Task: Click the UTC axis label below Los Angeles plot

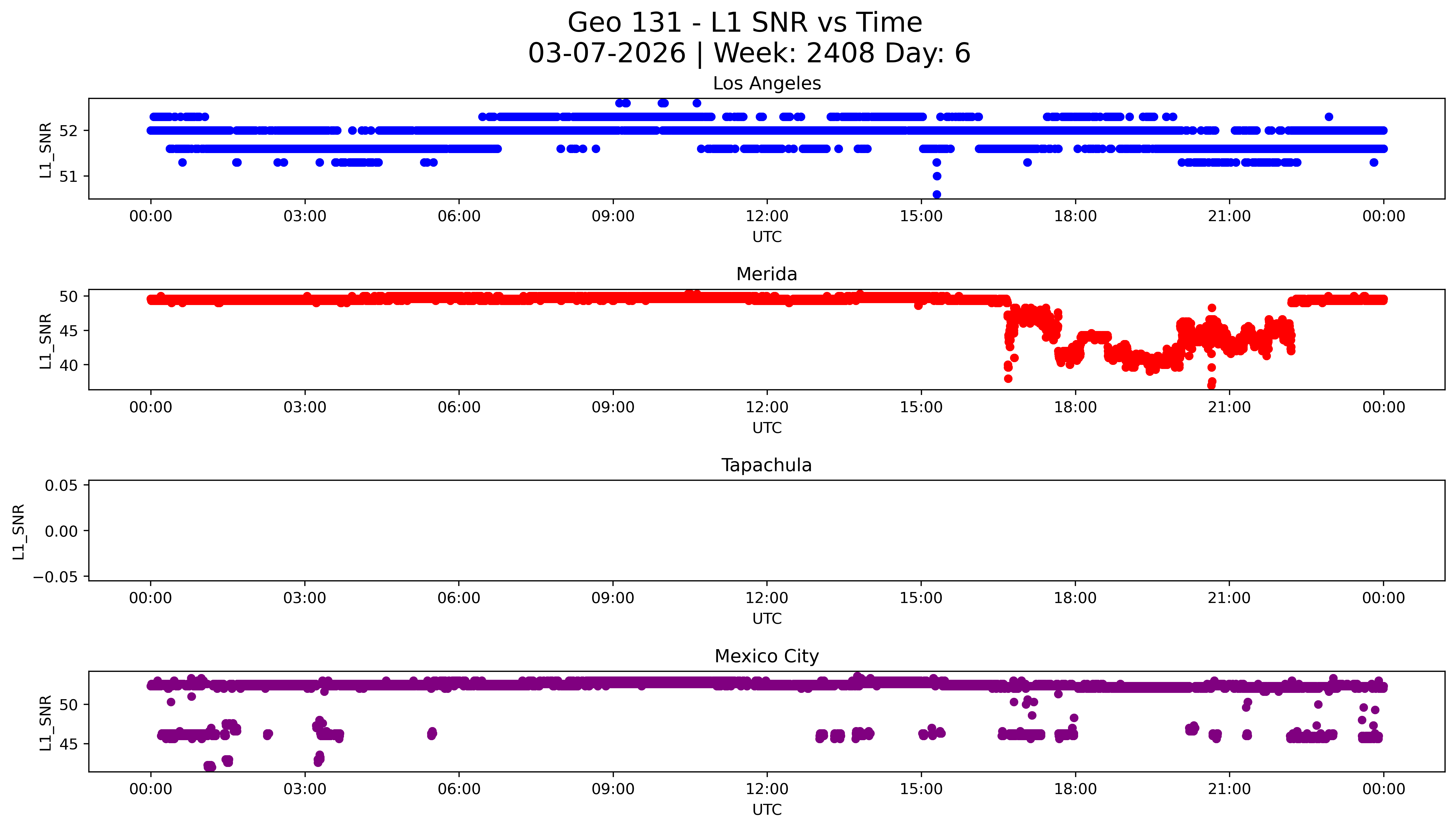Action: 766,237
